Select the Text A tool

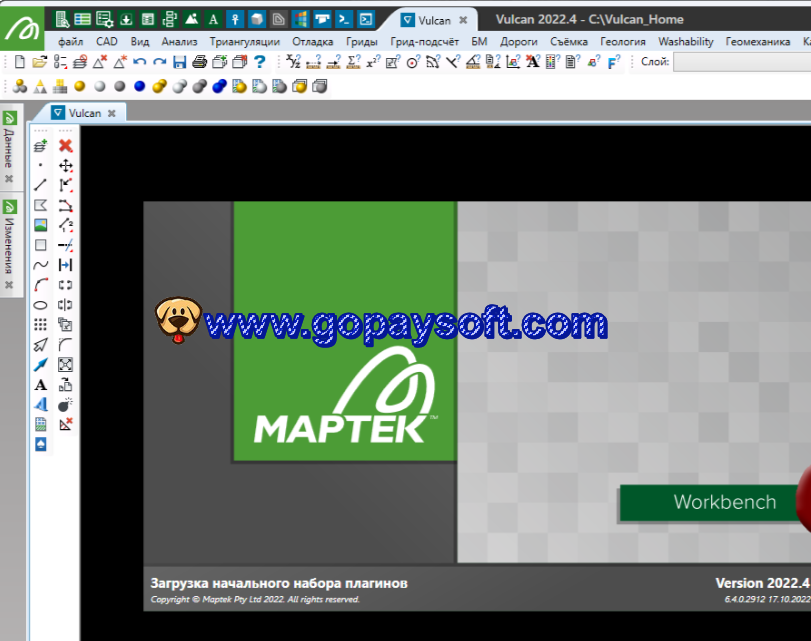point(40,385)
